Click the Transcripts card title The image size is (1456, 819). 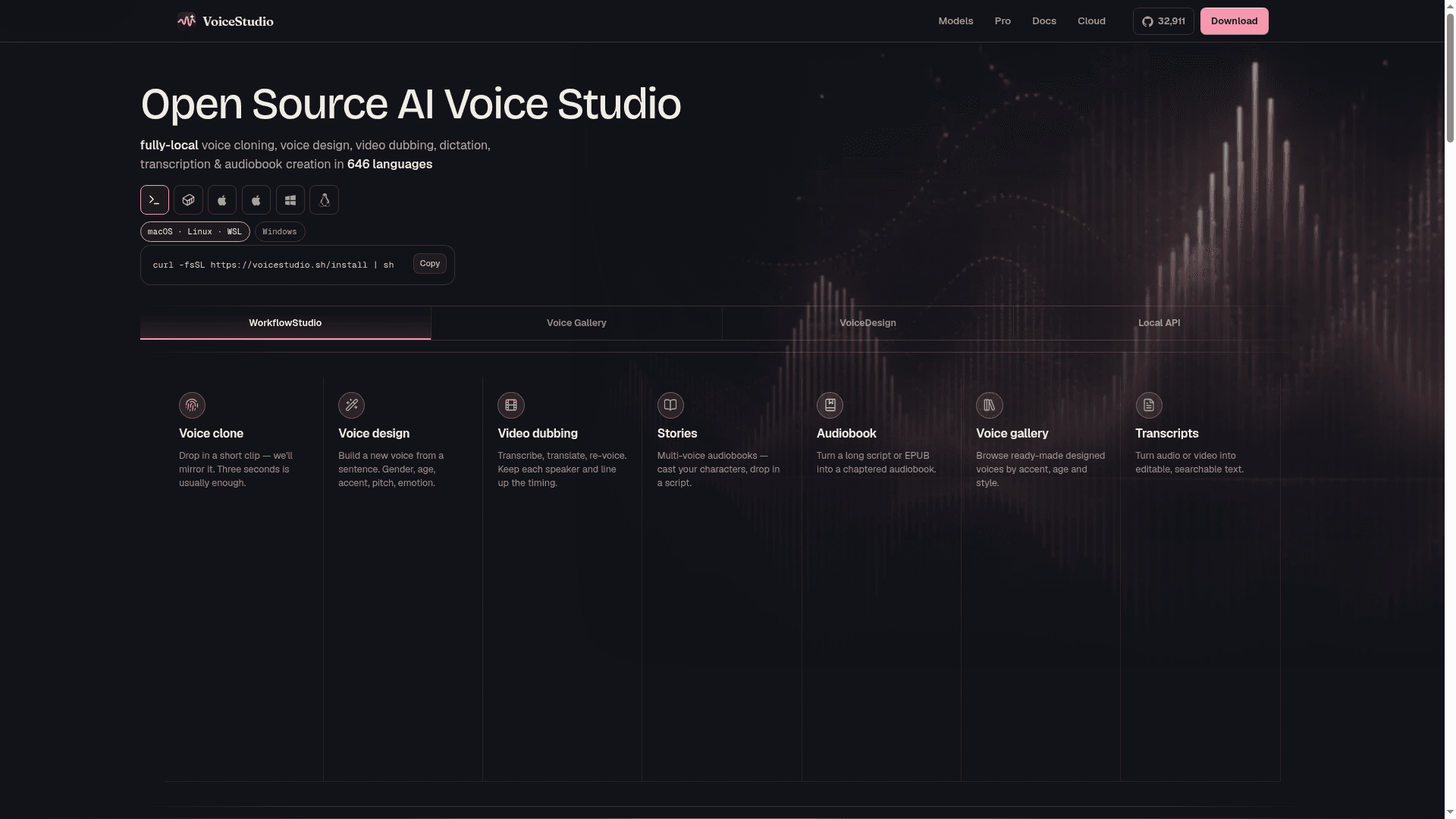1167,434
